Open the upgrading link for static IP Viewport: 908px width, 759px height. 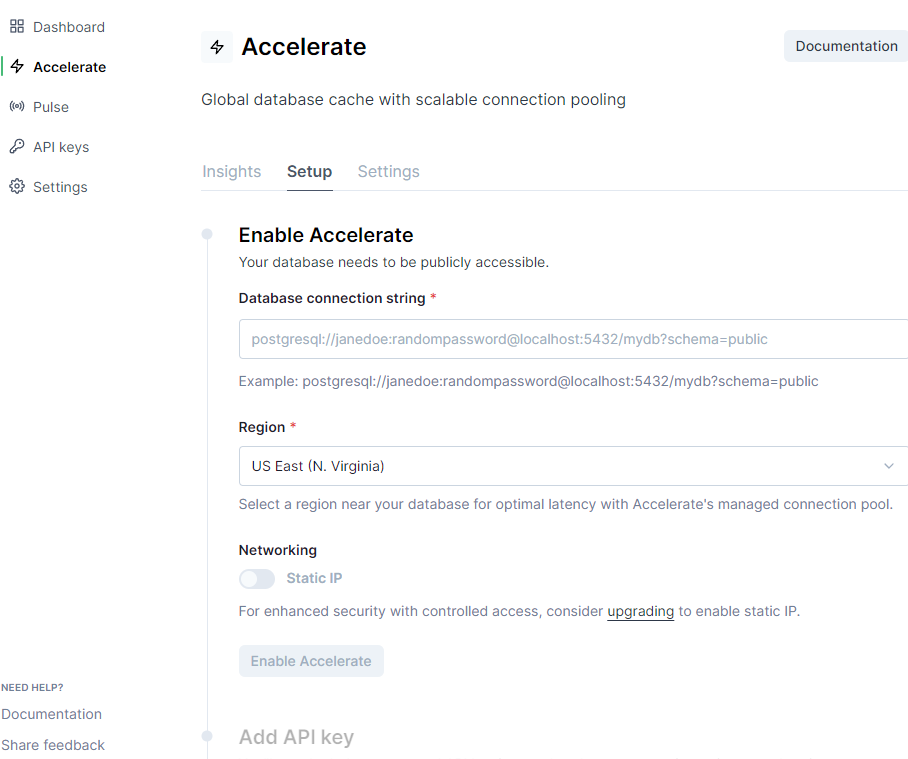(x=640, y=611)
